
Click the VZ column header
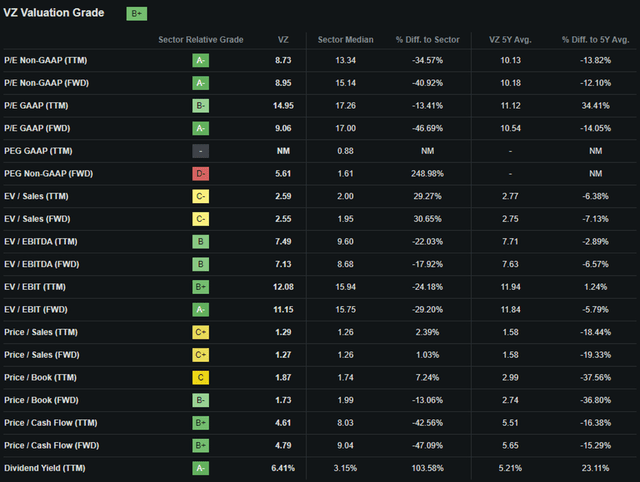click(x=283, y=40)
